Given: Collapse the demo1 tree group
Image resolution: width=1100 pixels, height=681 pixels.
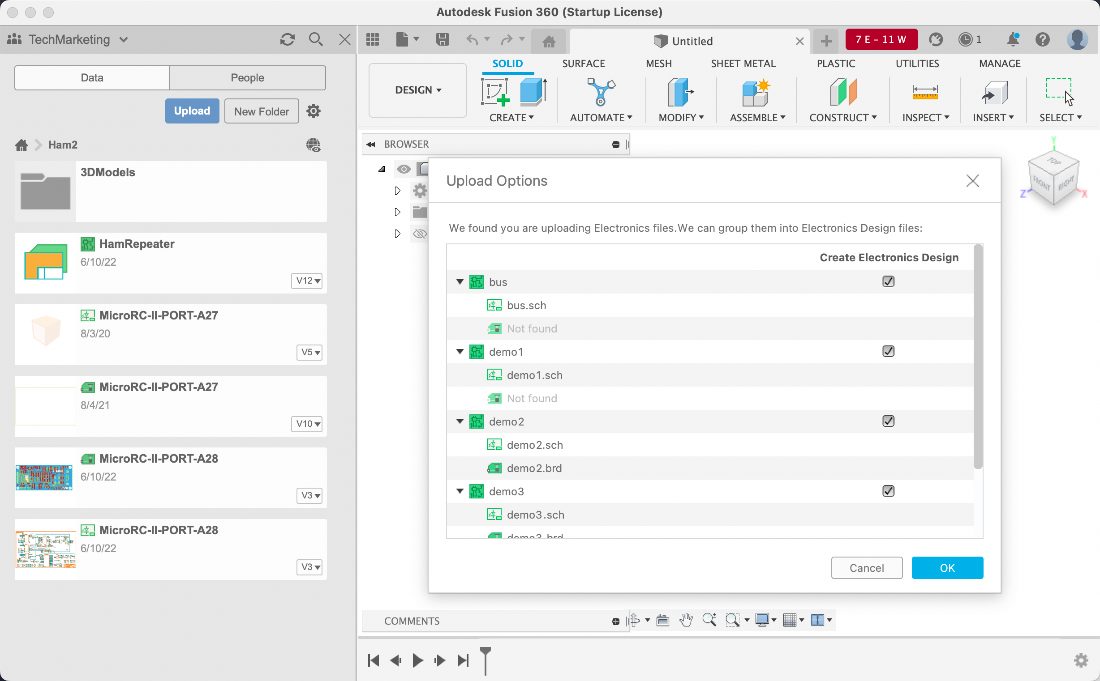Looking at the screenshot, I should pos(460,352).
